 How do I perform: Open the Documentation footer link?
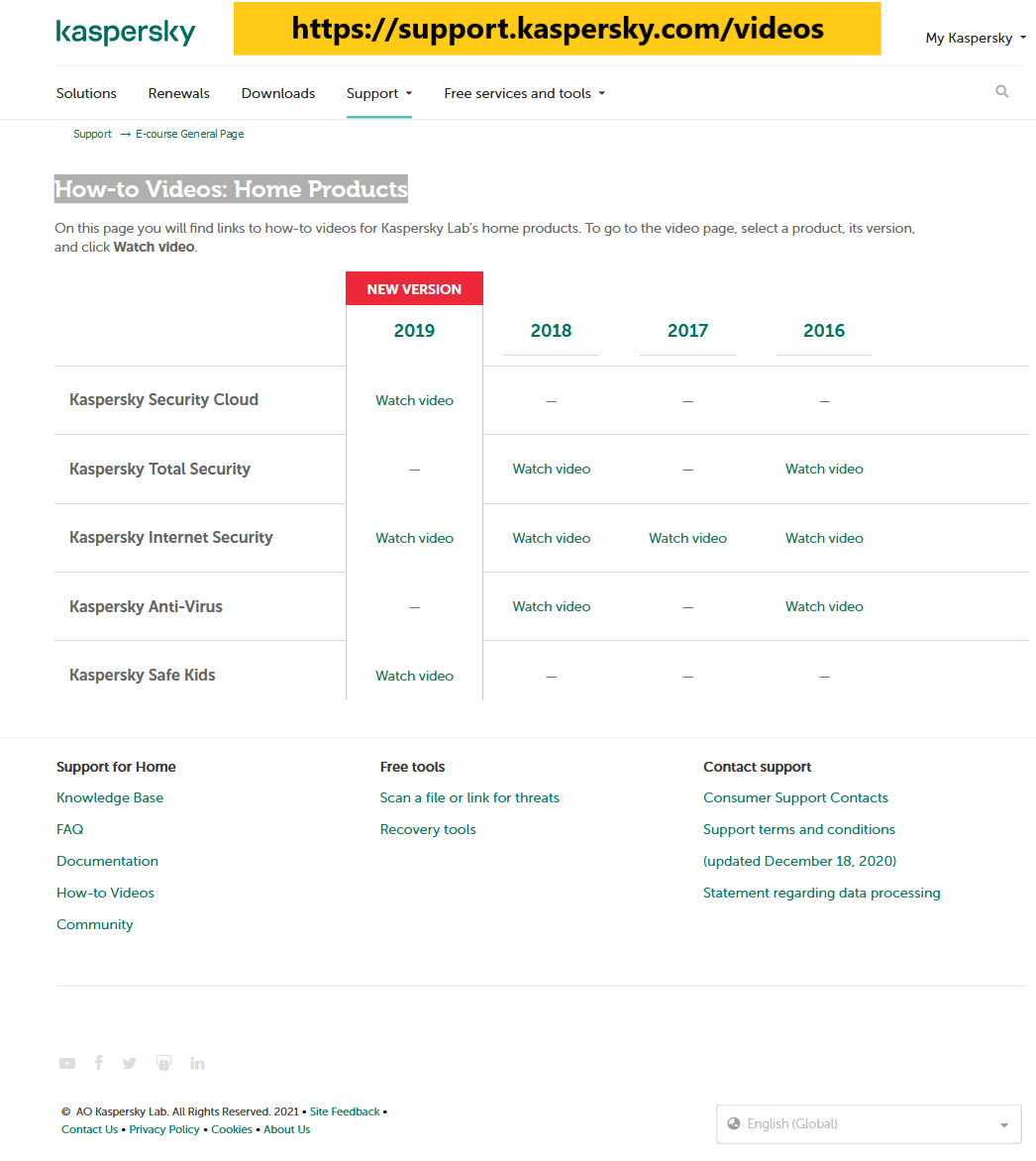[107, 861]
